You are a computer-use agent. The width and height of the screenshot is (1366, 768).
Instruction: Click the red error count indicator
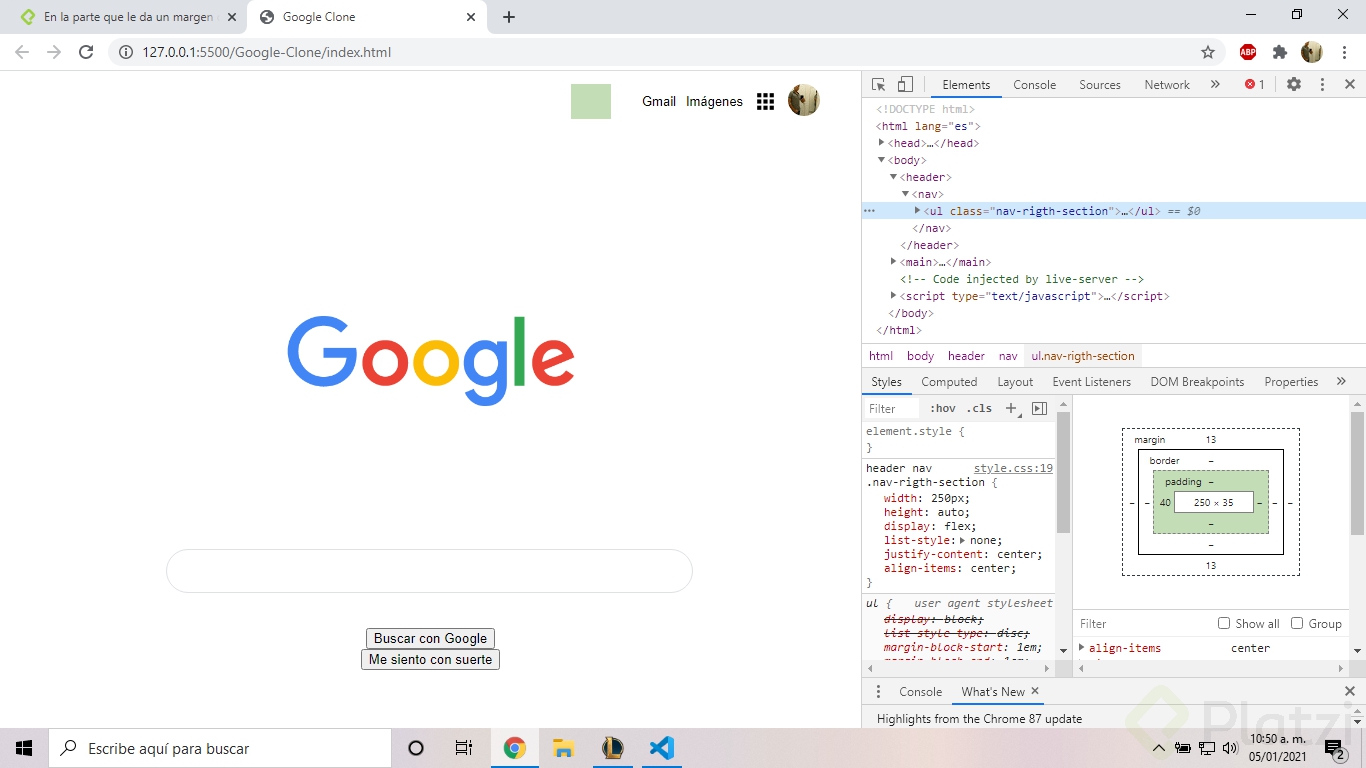1254,85
